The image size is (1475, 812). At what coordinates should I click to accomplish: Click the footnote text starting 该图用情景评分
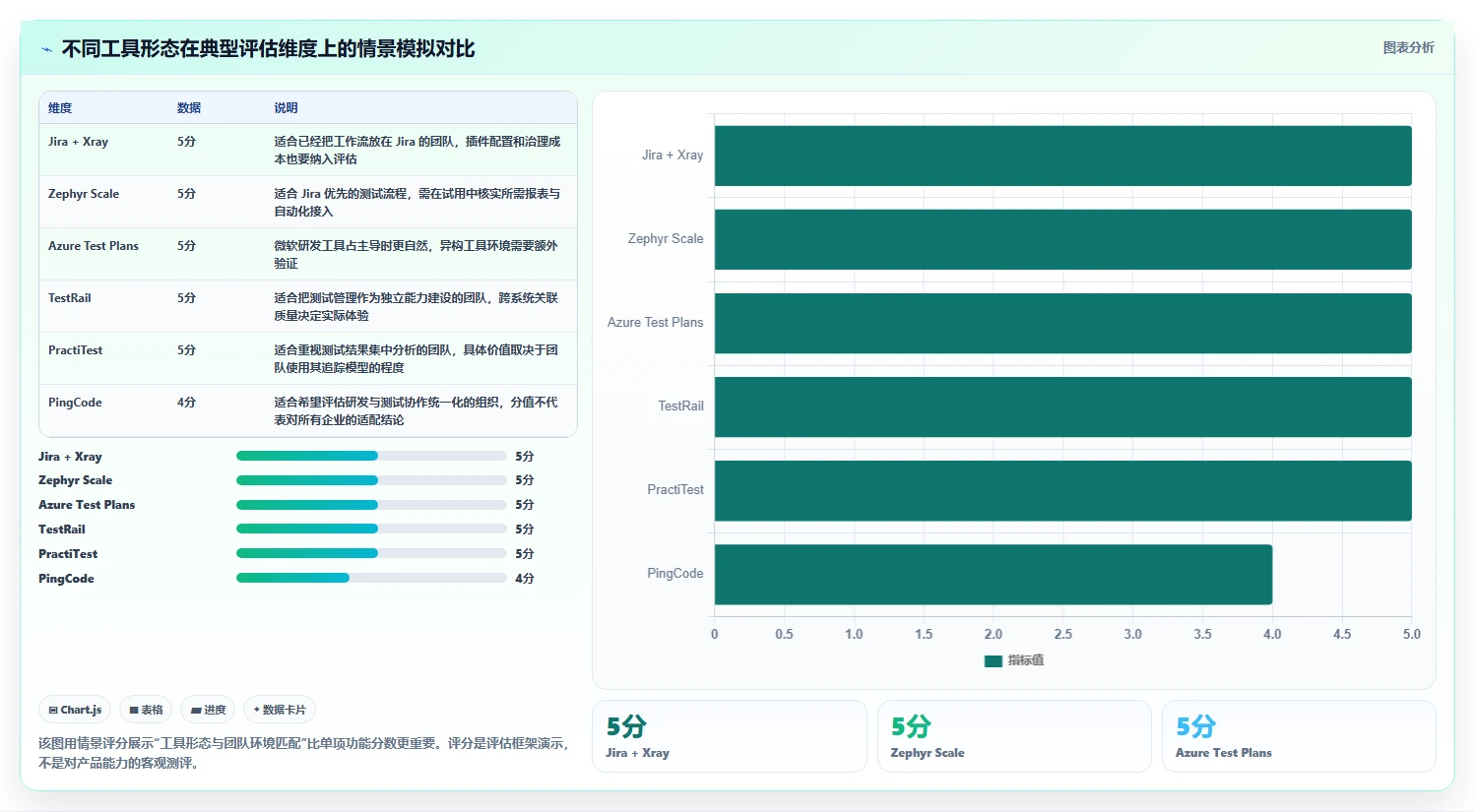coord(304,753)
